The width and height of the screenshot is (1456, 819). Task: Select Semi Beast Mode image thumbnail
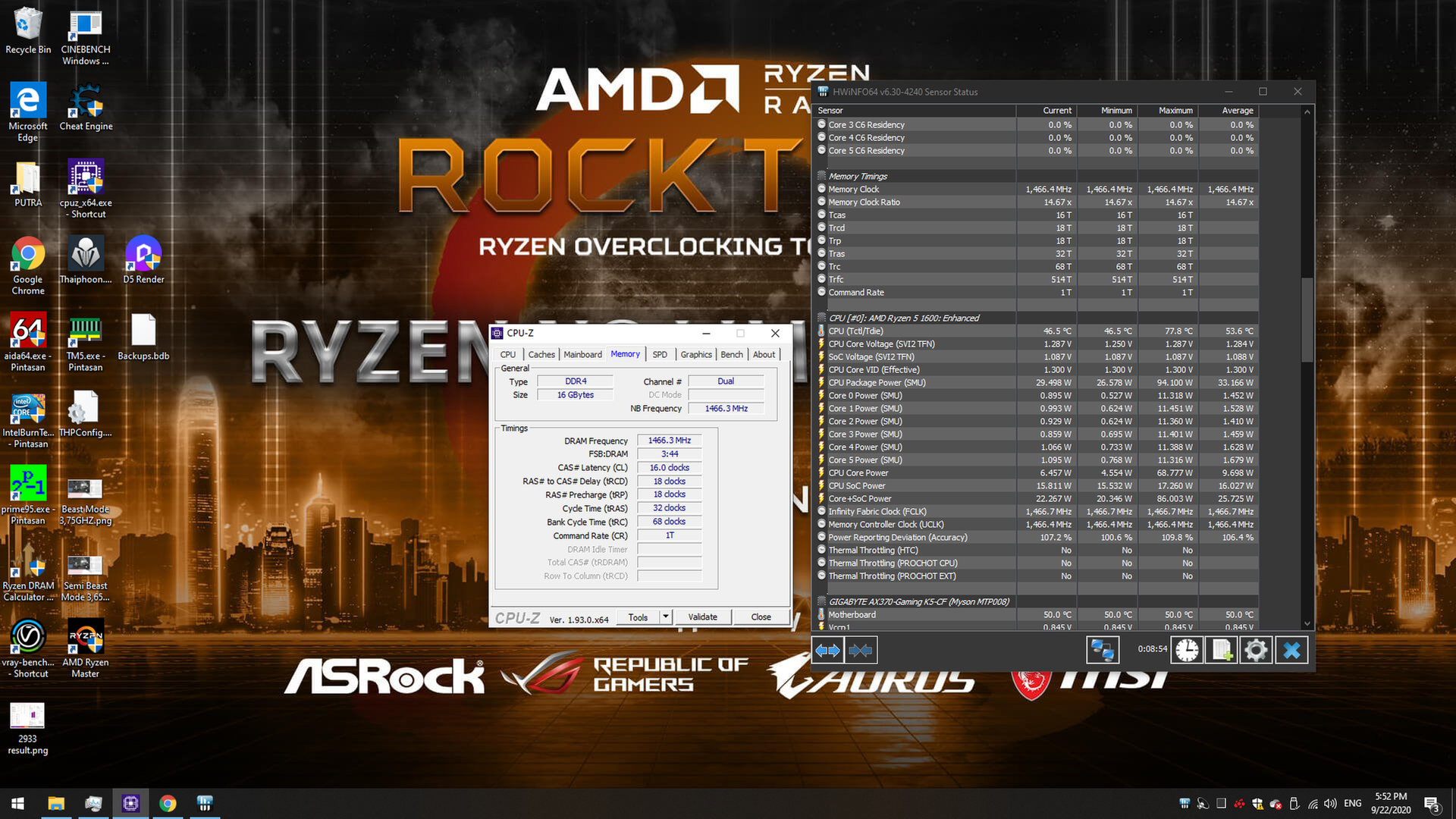(86, 579)
